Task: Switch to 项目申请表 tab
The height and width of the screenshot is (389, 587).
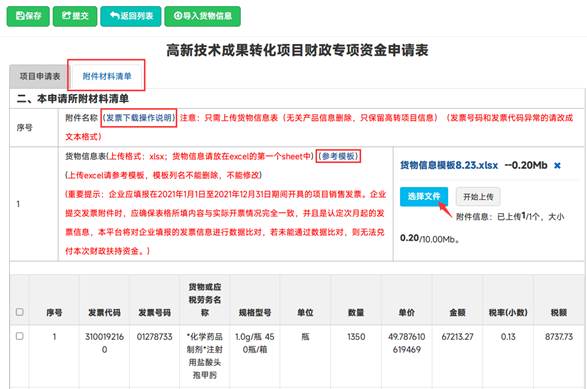Action: [x=40, y=76]
